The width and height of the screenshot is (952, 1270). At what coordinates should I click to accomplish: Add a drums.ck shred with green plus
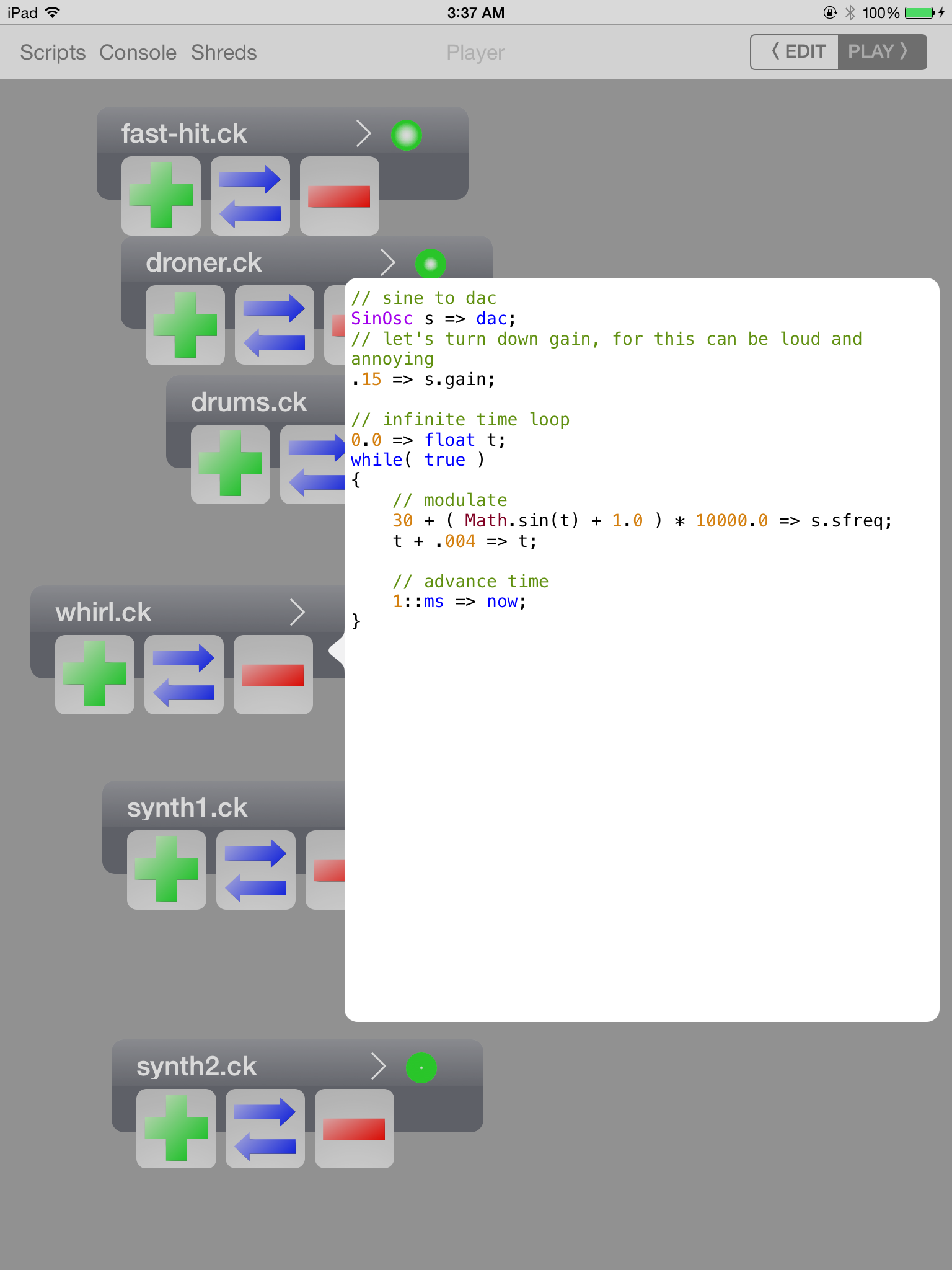[230, 464]
